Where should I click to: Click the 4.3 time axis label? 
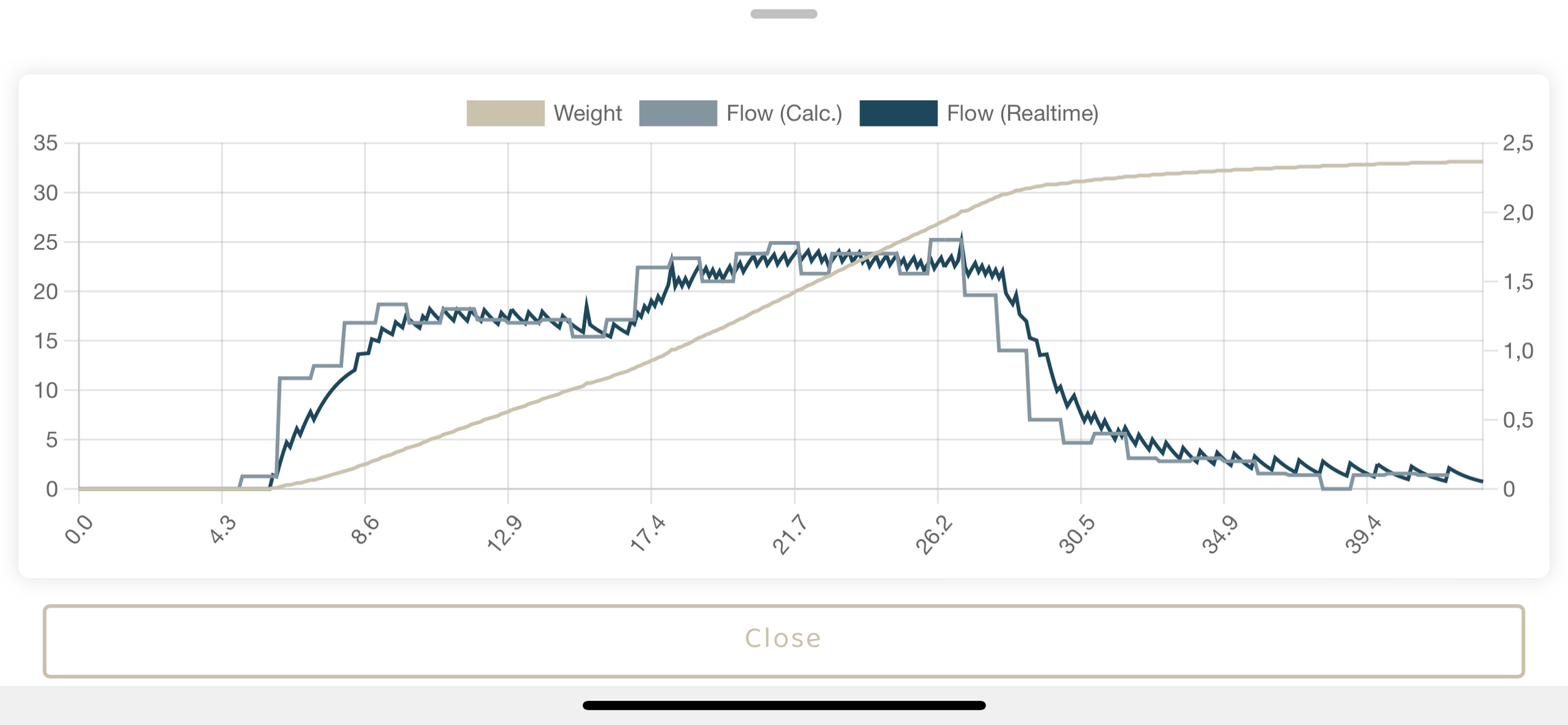[x=222, y=531]
